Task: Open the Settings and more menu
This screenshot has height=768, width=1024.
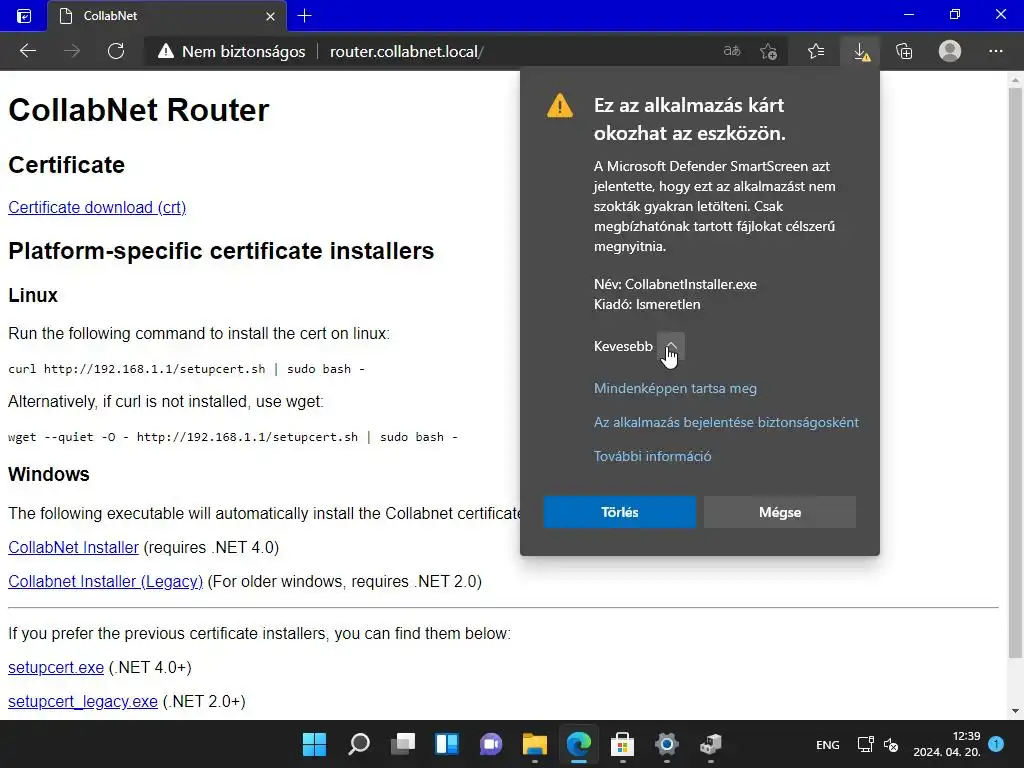Action: (x=995, y=51)
